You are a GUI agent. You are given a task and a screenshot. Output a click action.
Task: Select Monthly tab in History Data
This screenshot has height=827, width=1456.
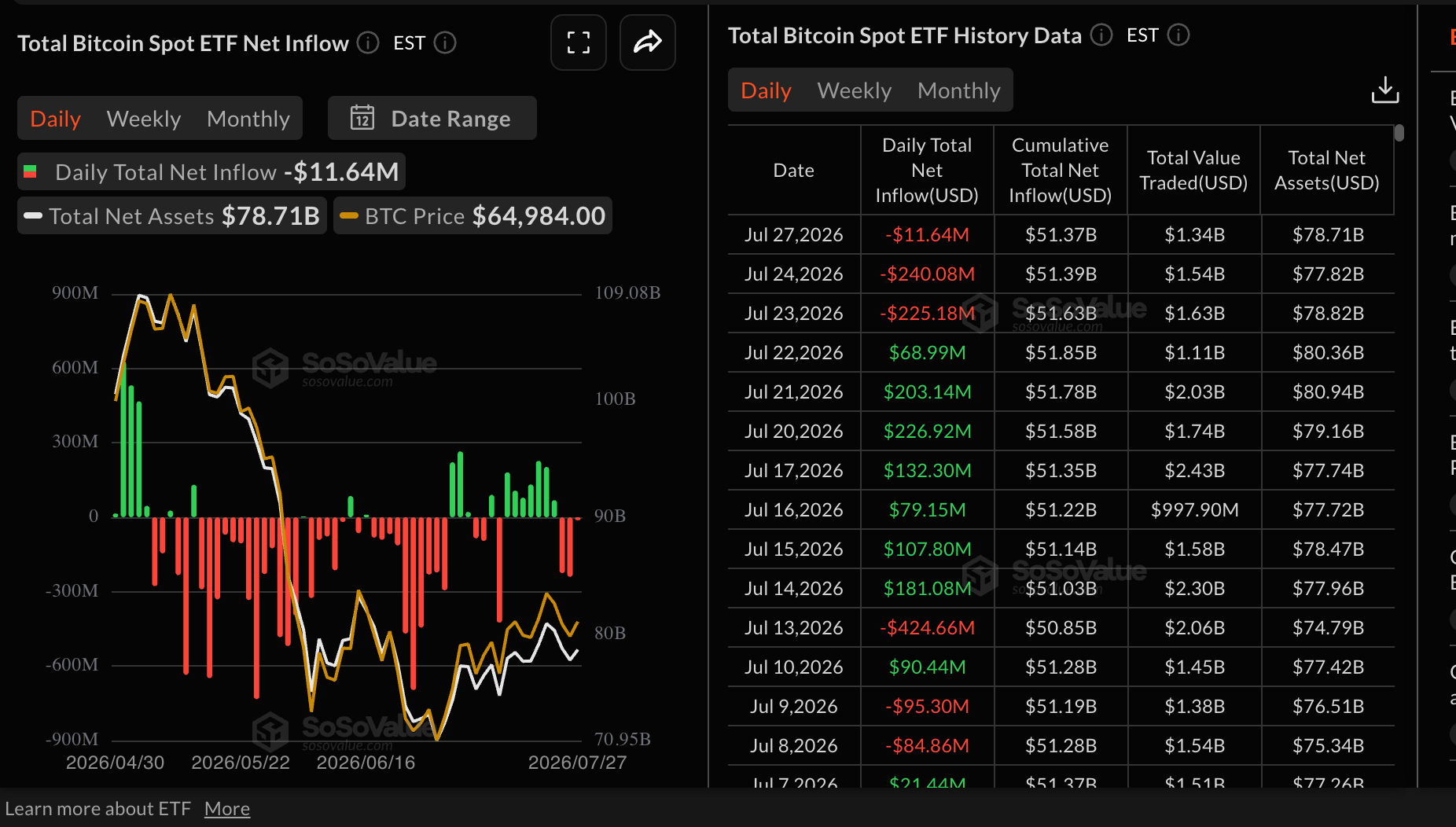click(959, 90)
